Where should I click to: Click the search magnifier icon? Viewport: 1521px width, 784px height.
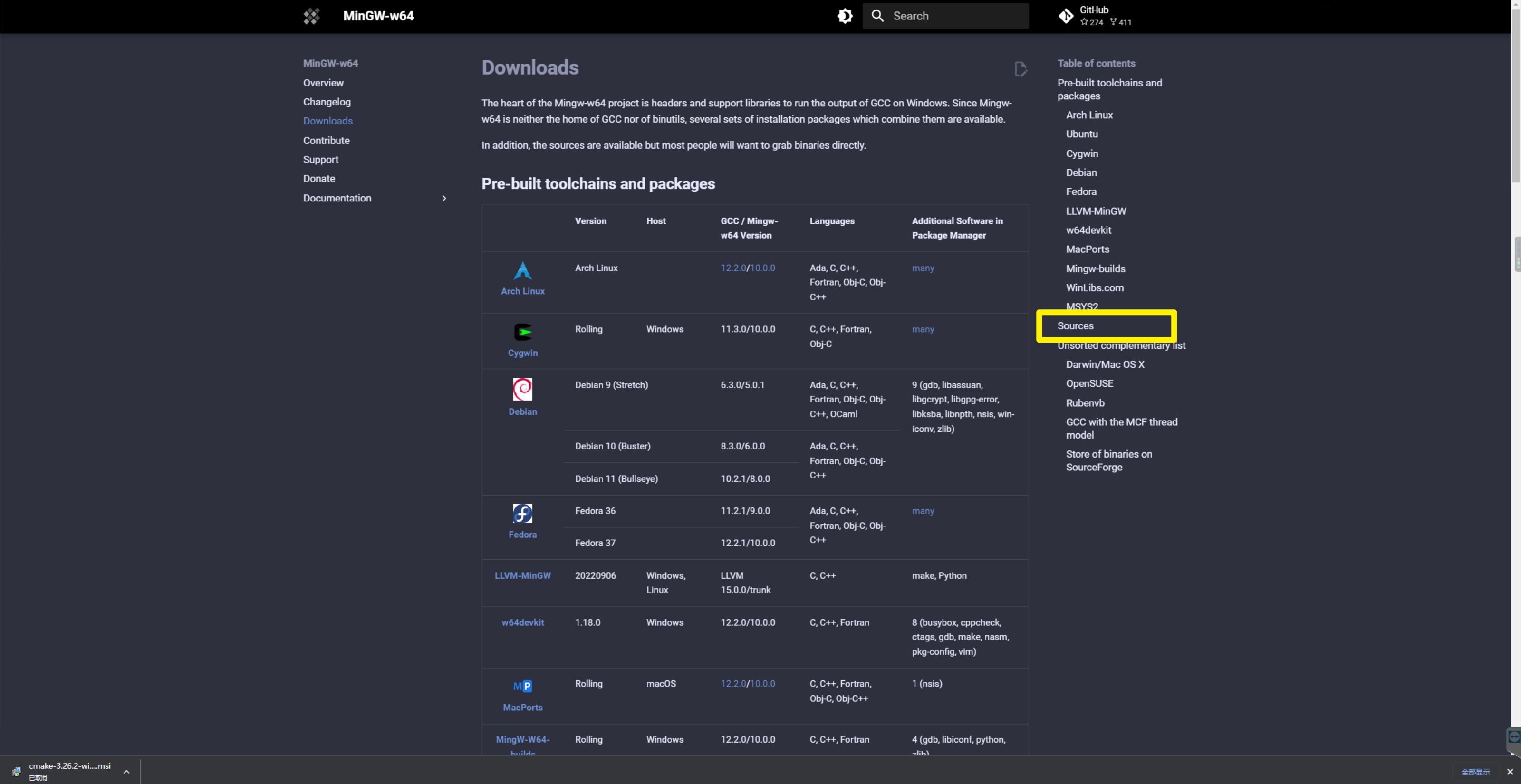click(878, 16)
